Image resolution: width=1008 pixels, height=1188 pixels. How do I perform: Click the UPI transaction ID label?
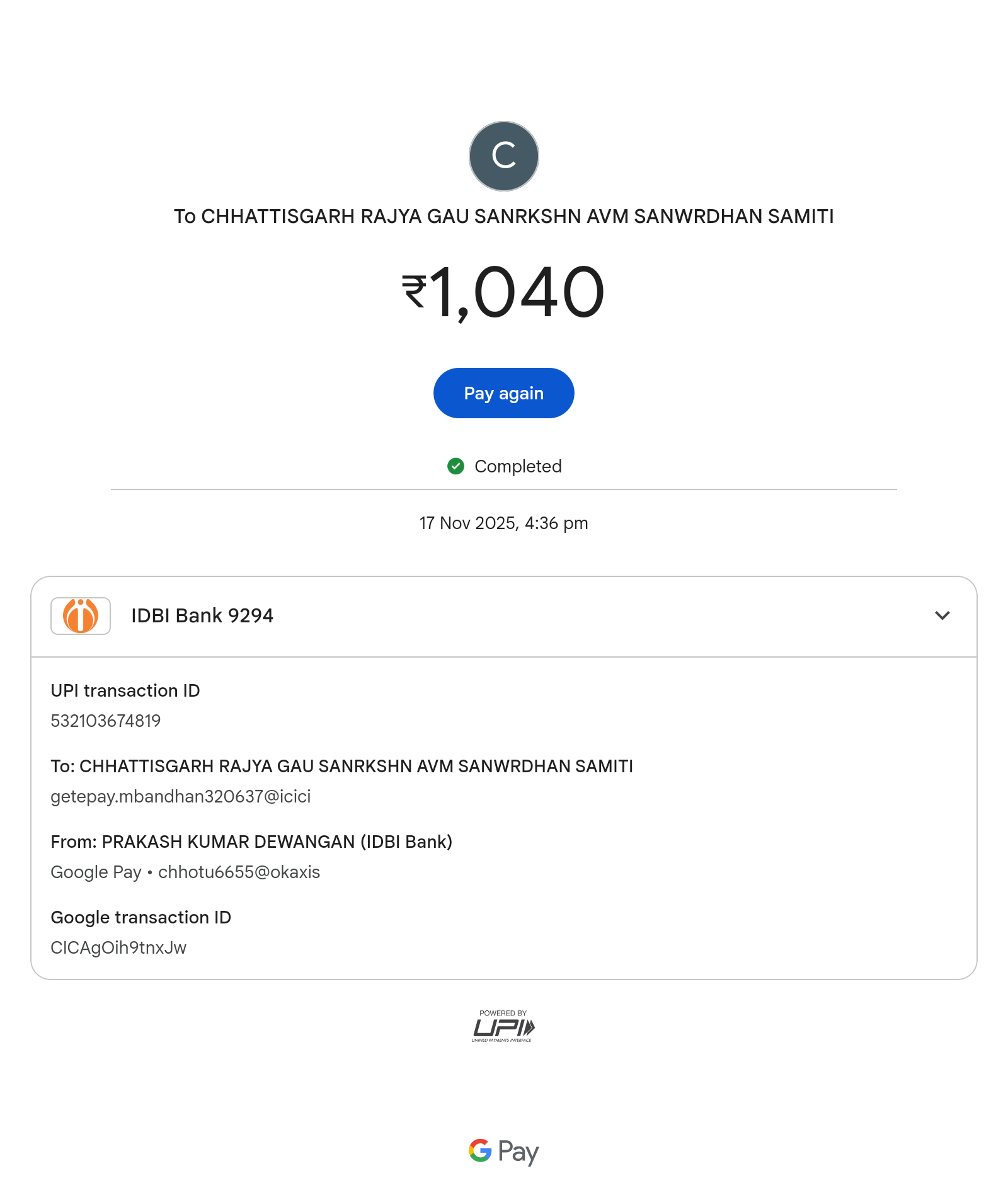pyautogui.click(x=125, y=690)
